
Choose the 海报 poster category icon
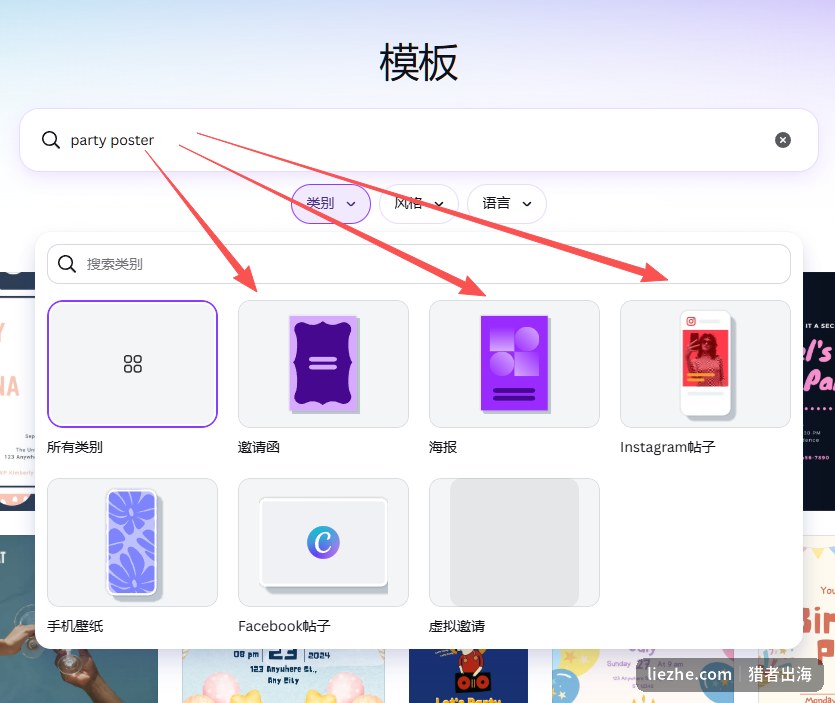point(514,364)
